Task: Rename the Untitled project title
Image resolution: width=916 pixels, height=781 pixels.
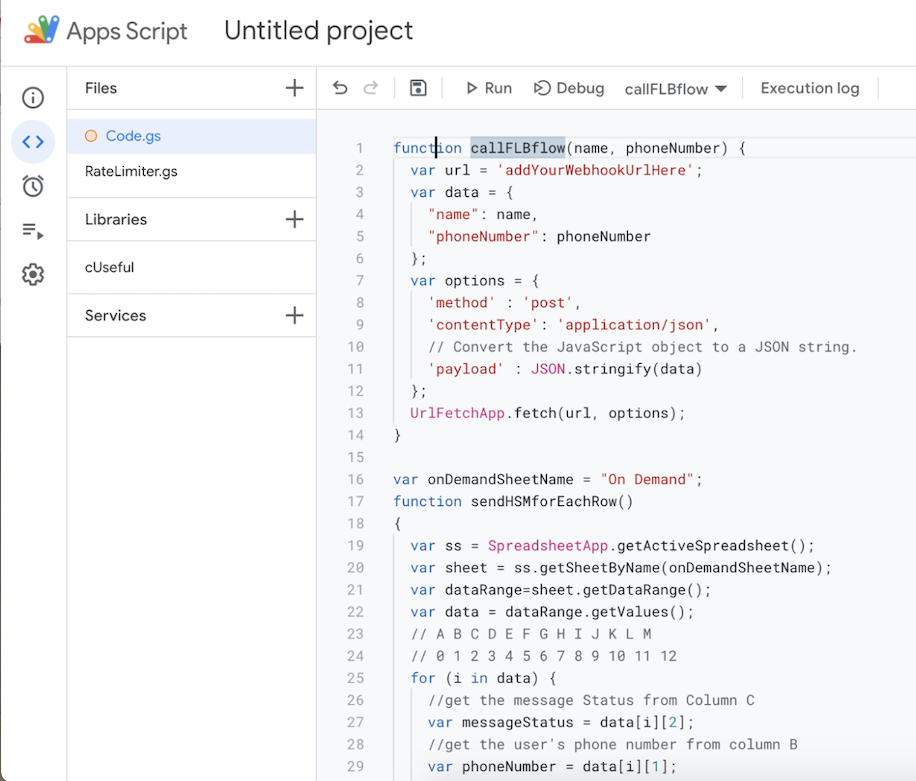Action: point(318,31)
